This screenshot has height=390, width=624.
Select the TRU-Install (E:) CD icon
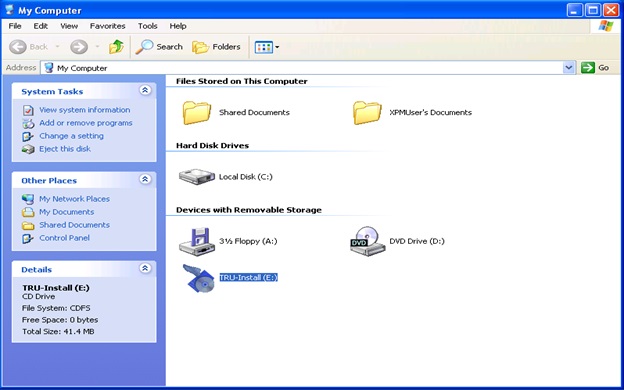point(198,278)
